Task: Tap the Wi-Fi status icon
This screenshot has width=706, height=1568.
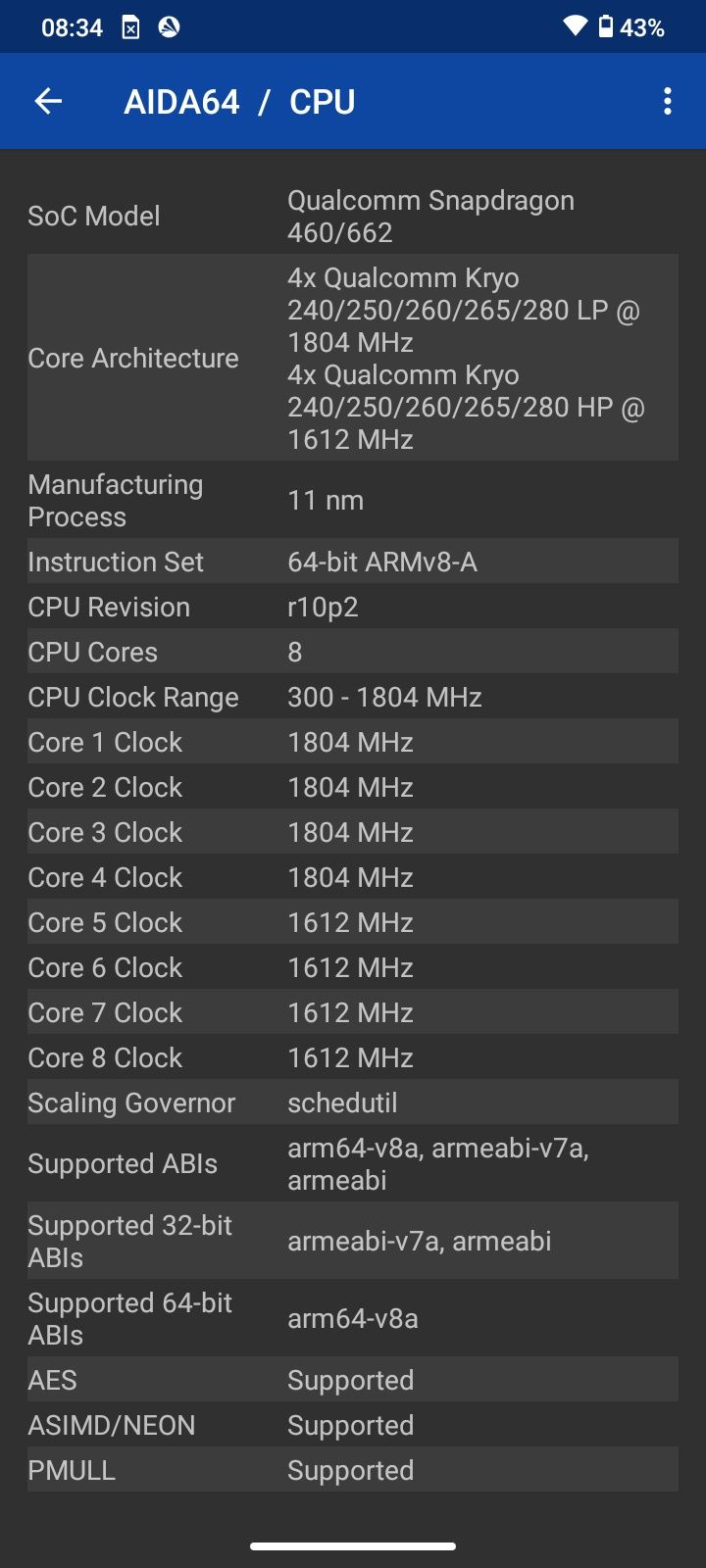Action: (x=575, y=26)
